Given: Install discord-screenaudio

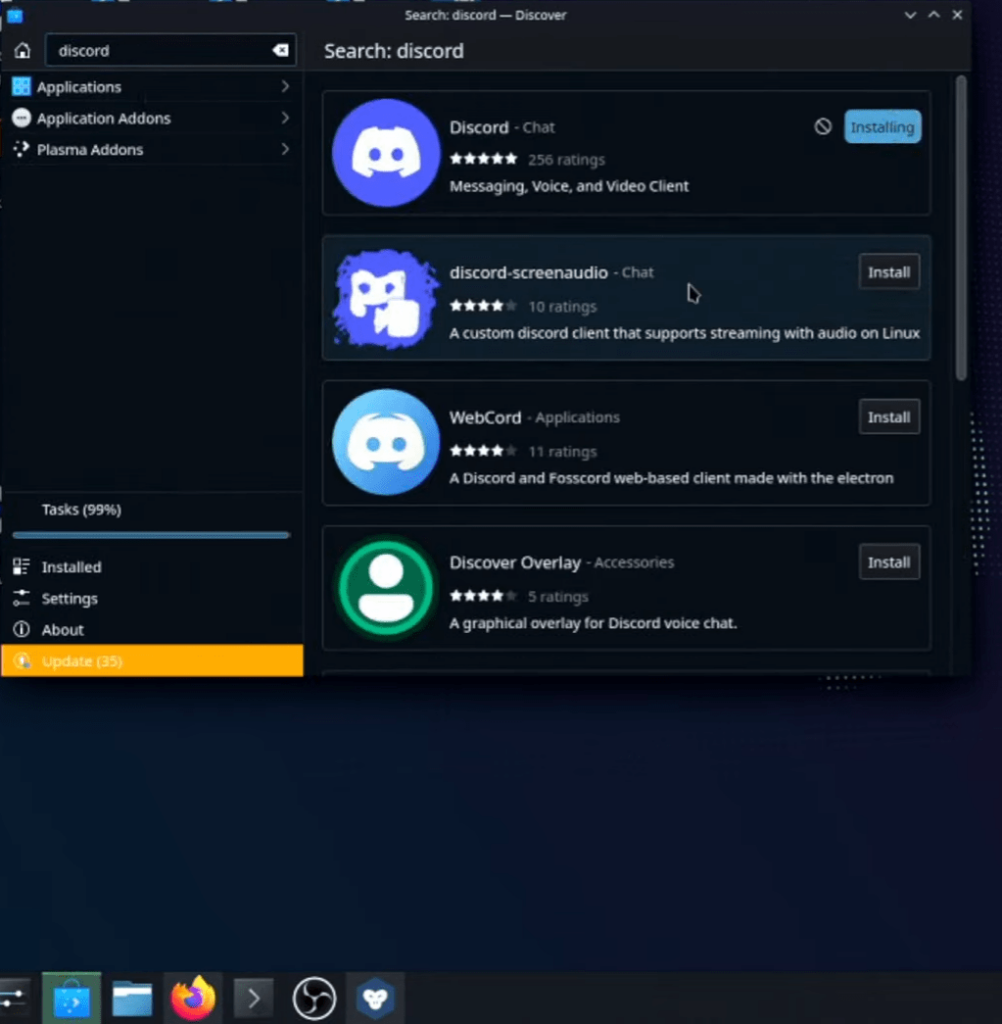Looking at the screenshot, I should [x=889, y=272].
